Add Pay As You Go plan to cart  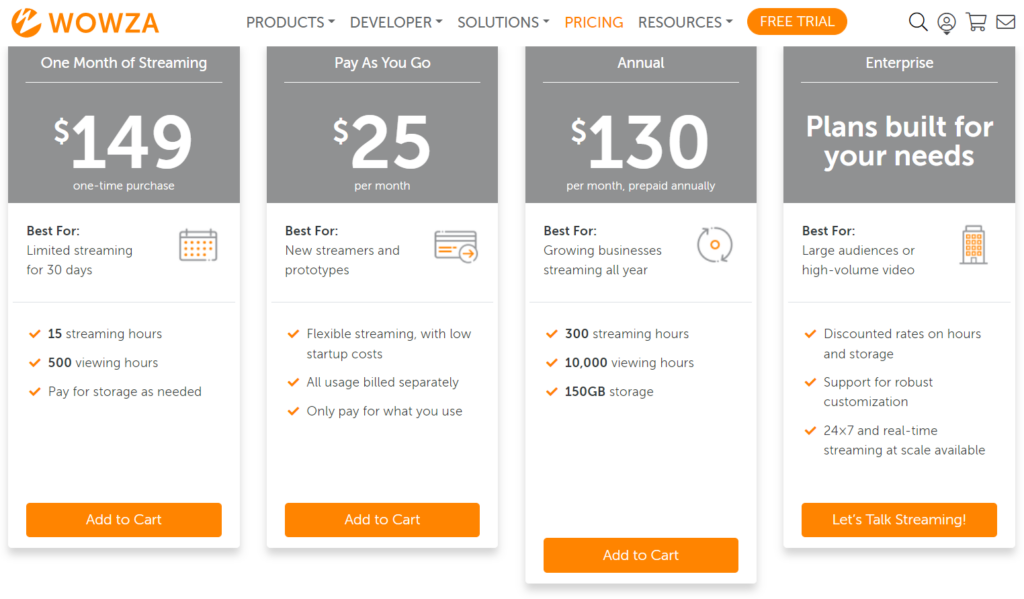[x=382, y=520]
